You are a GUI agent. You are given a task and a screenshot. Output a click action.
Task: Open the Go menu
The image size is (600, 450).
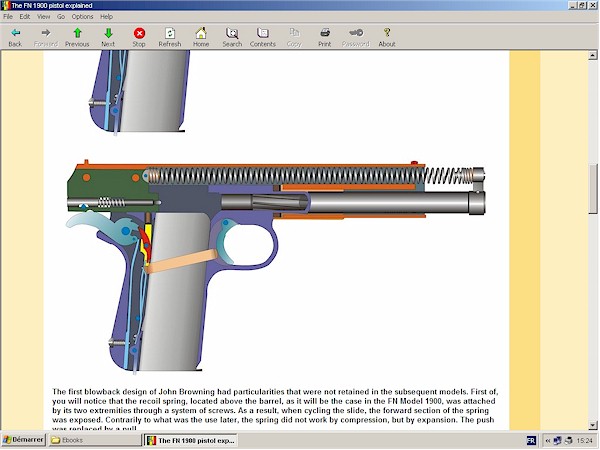tap(61, 17)
